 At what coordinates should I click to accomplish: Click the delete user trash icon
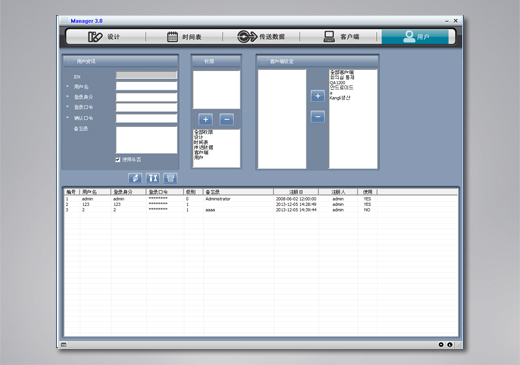(x=170, y=178)
